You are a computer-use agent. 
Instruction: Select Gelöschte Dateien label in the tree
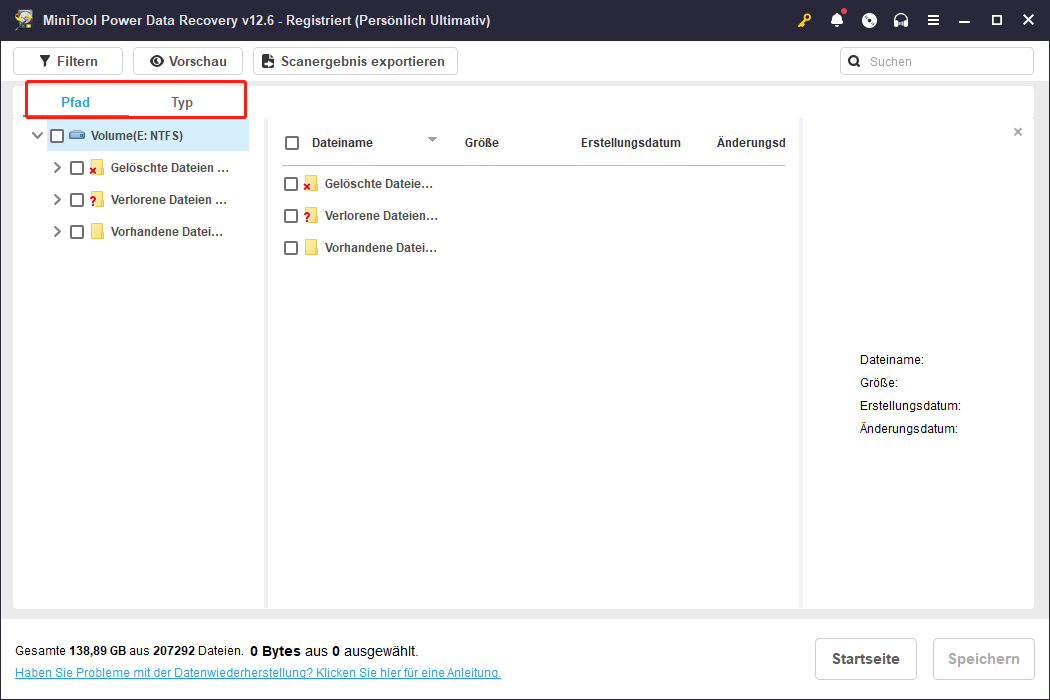point(169,167)
